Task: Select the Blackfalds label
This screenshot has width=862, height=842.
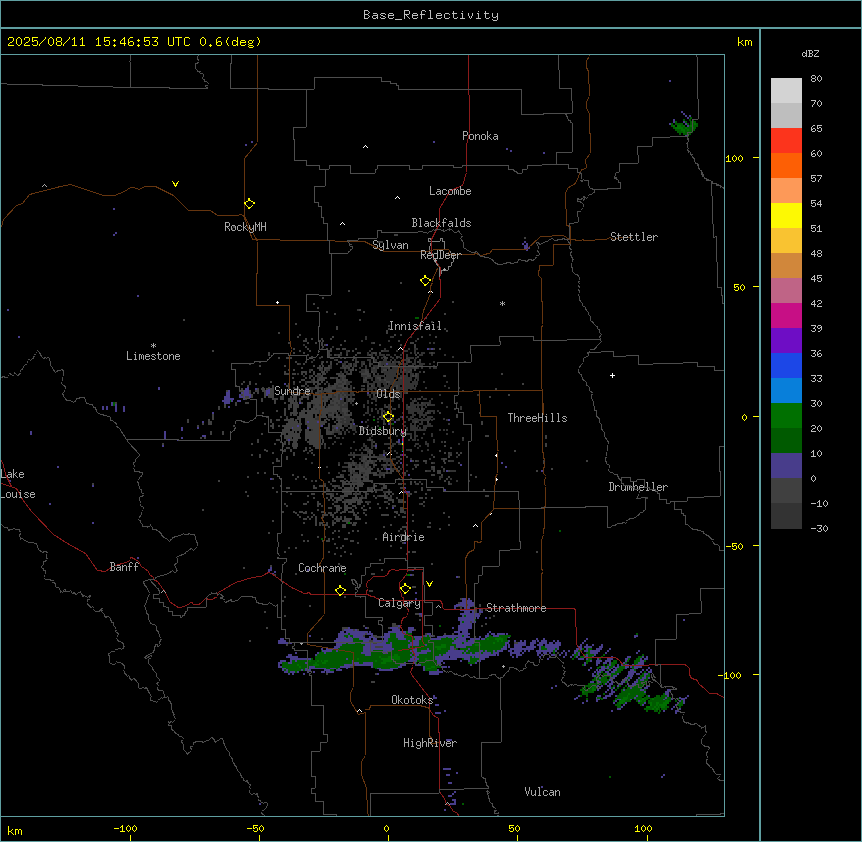Action: (441, 223)
